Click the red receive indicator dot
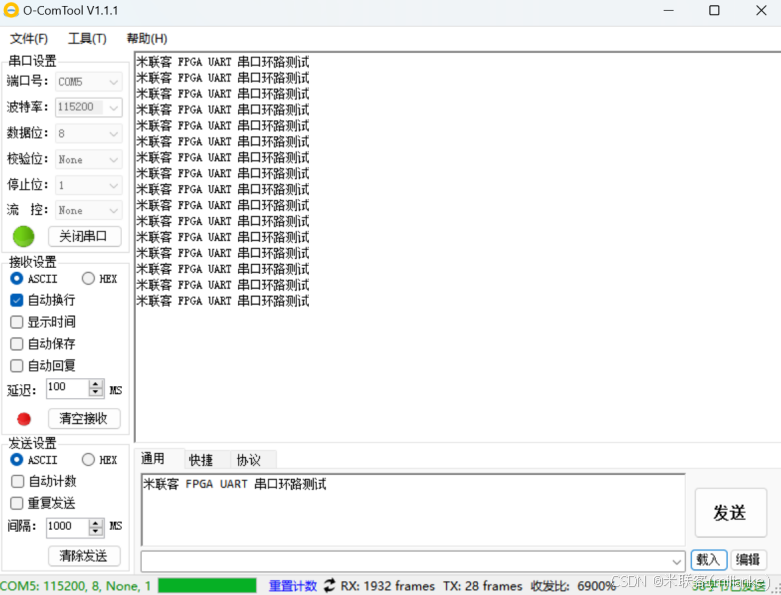Image resolution: width=781 pixels, height=595 pixels. pyautogui.click(x=24, y=419)
